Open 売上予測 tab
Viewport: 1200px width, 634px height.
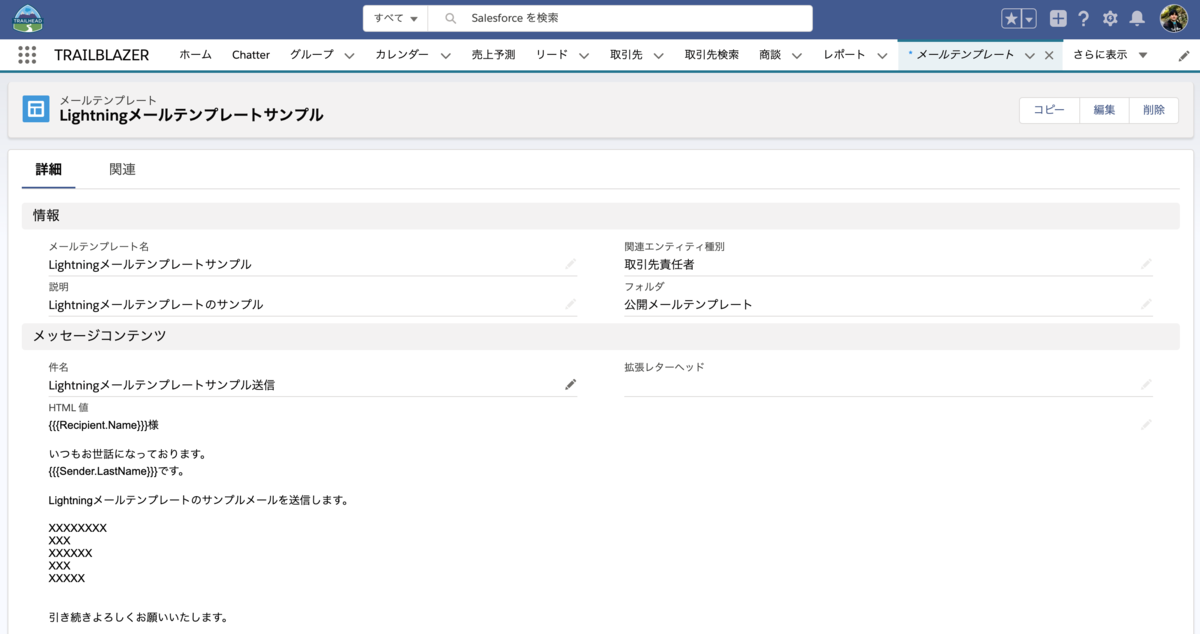[x=493, y=55]
